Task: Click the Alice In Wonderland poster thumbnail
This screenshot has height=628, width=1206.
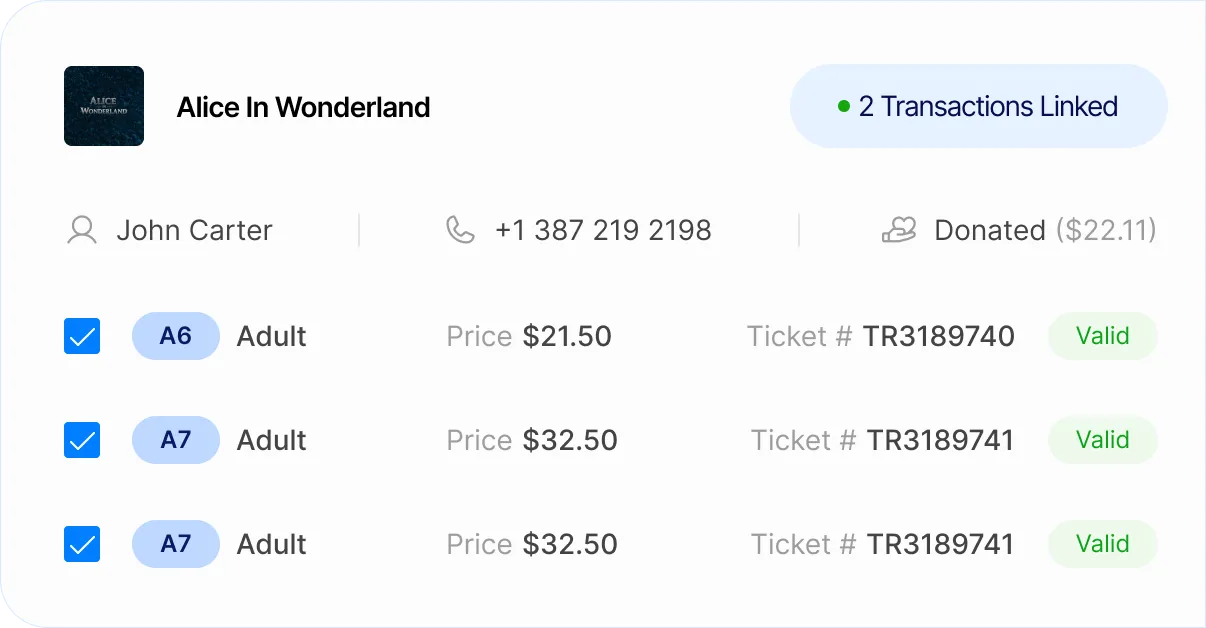Action: pyautogui.click(x=104, y=106)
